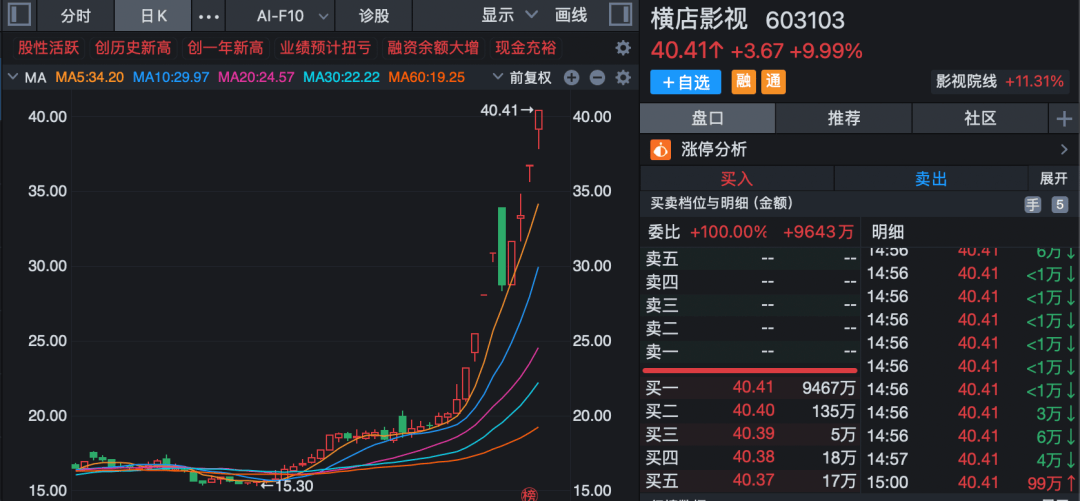Click the 5 levels depth badge
The height and width of the screenshot is (501, 1080).
pos(1059,204)
